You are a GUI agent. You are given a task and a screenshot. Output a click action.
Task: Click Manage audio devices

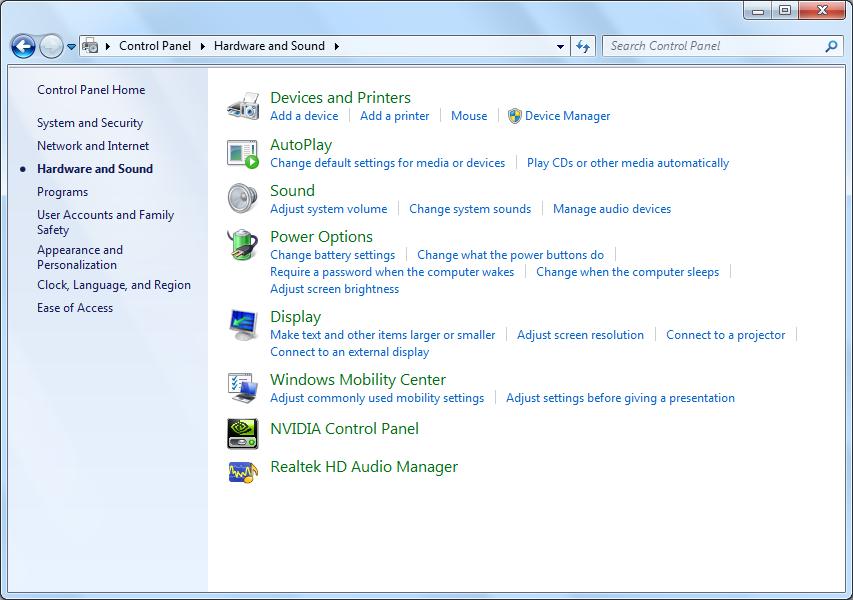pos(612,209)
